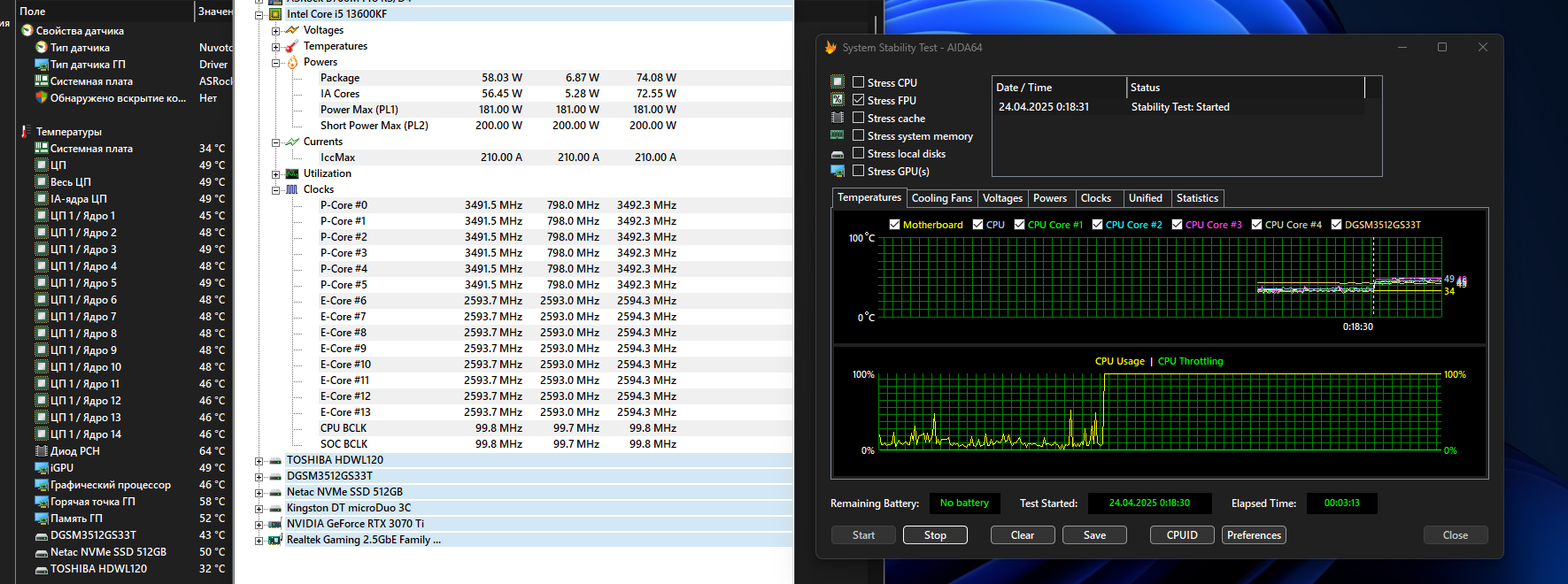Screen dimensions: 1568x584
Task: Click the AIDA64 flame icon in the title bar
Action: coord(830,48)
